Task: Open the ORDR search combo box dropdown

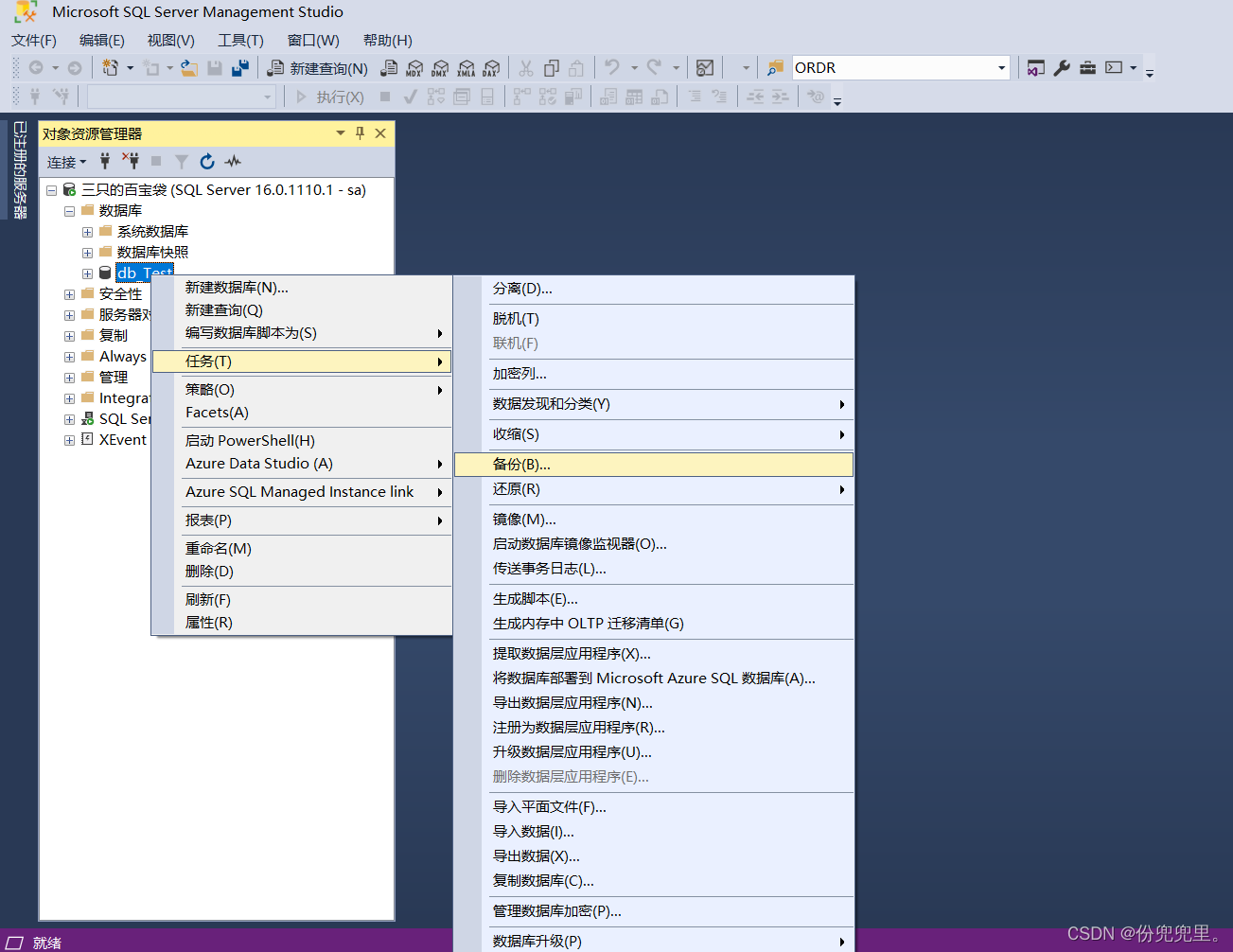Action: (x=1001, y=68)
